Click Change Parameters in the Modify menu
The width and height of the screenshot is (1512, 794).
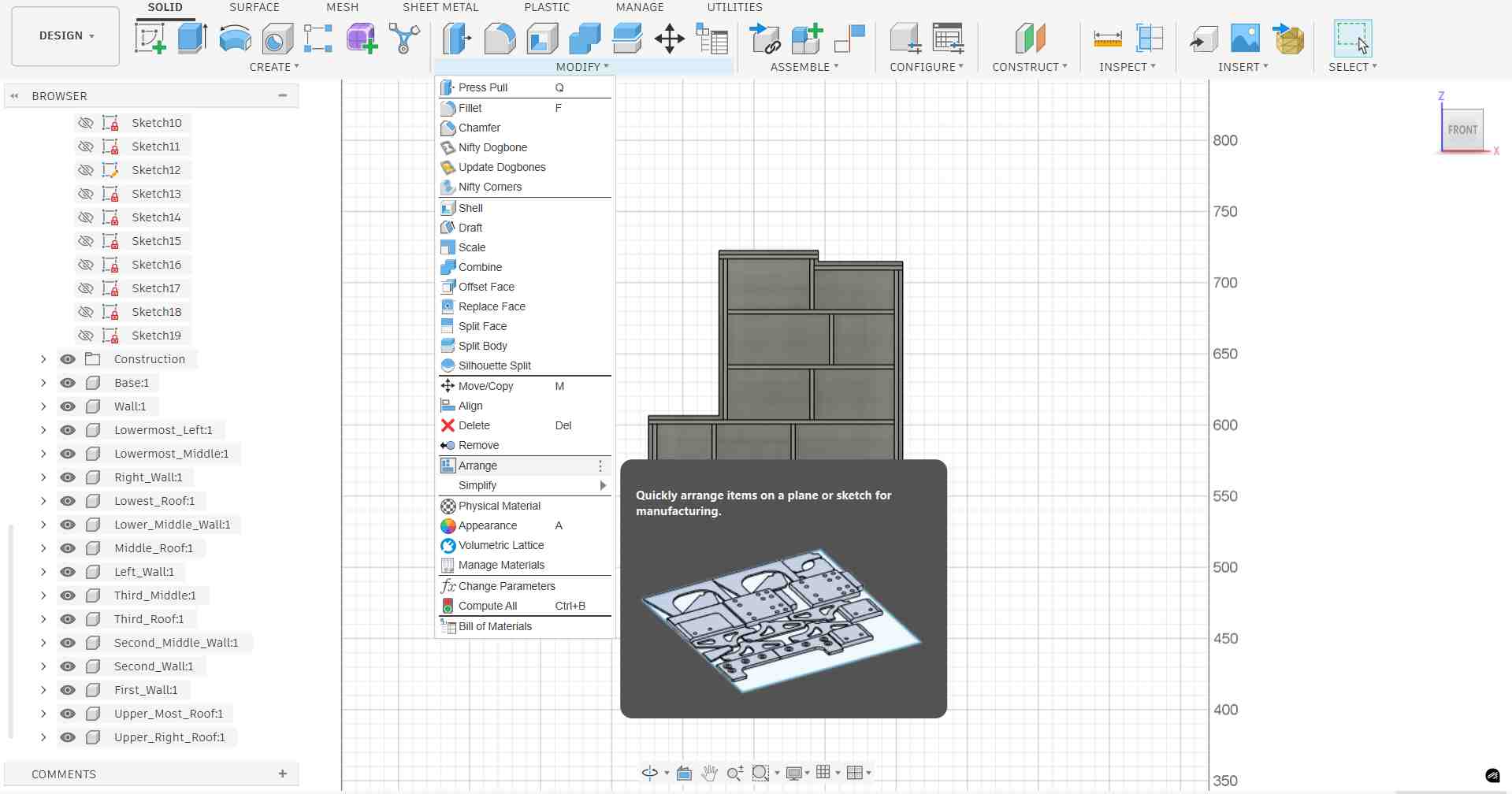pyautogui.click(x=506, y=586)
